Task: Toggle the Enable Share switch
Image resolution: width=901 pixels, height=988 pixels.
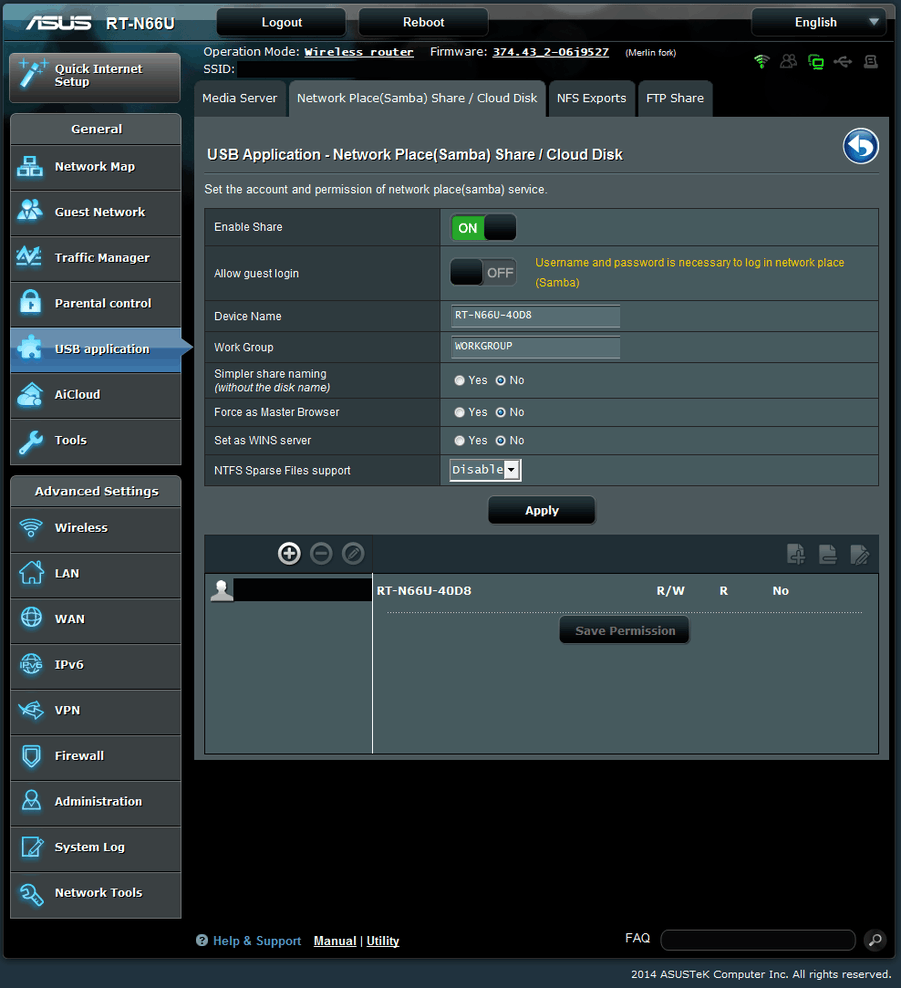Action: pos(483,227)
